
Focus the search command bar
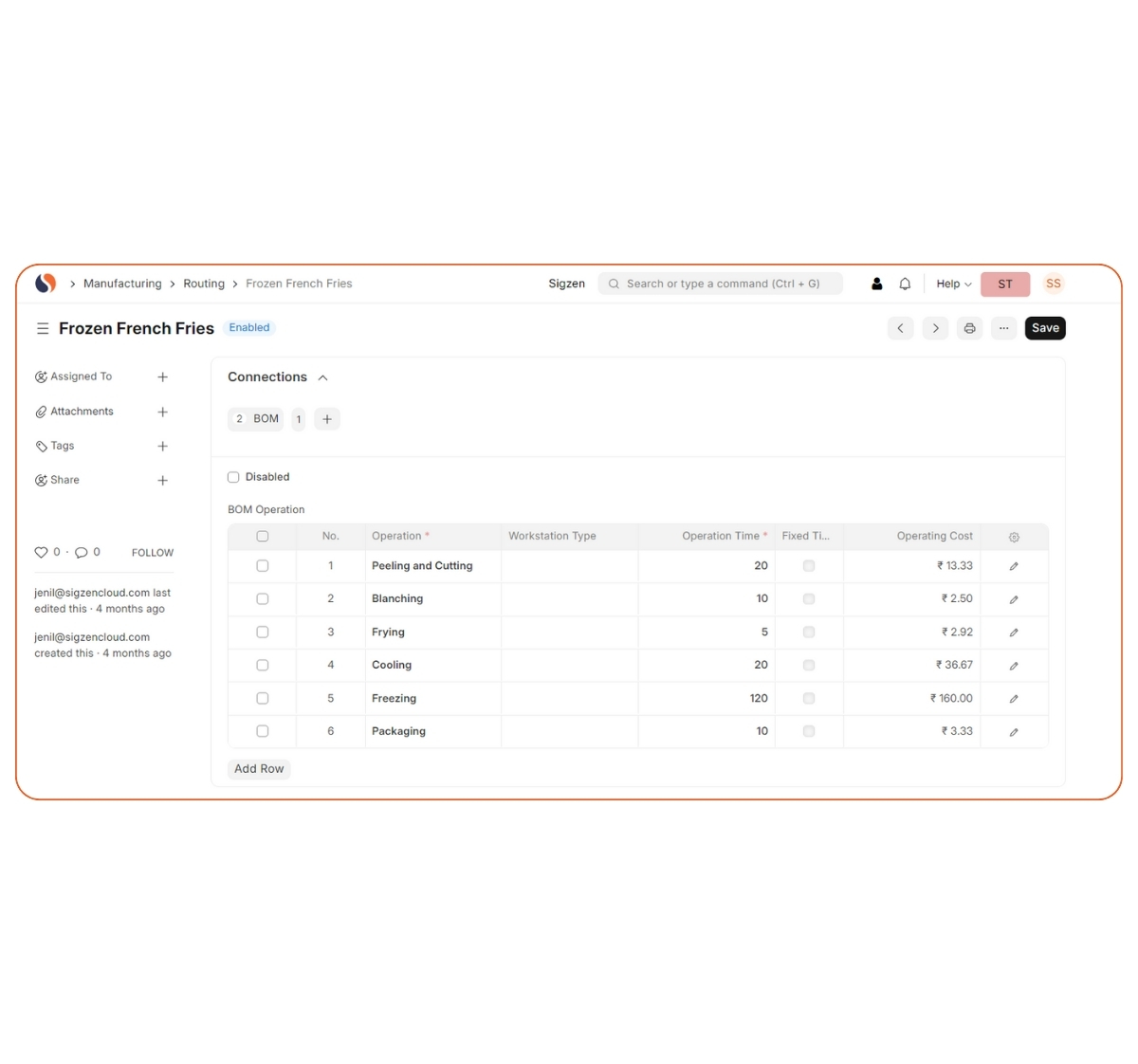(x=721, y=284)
